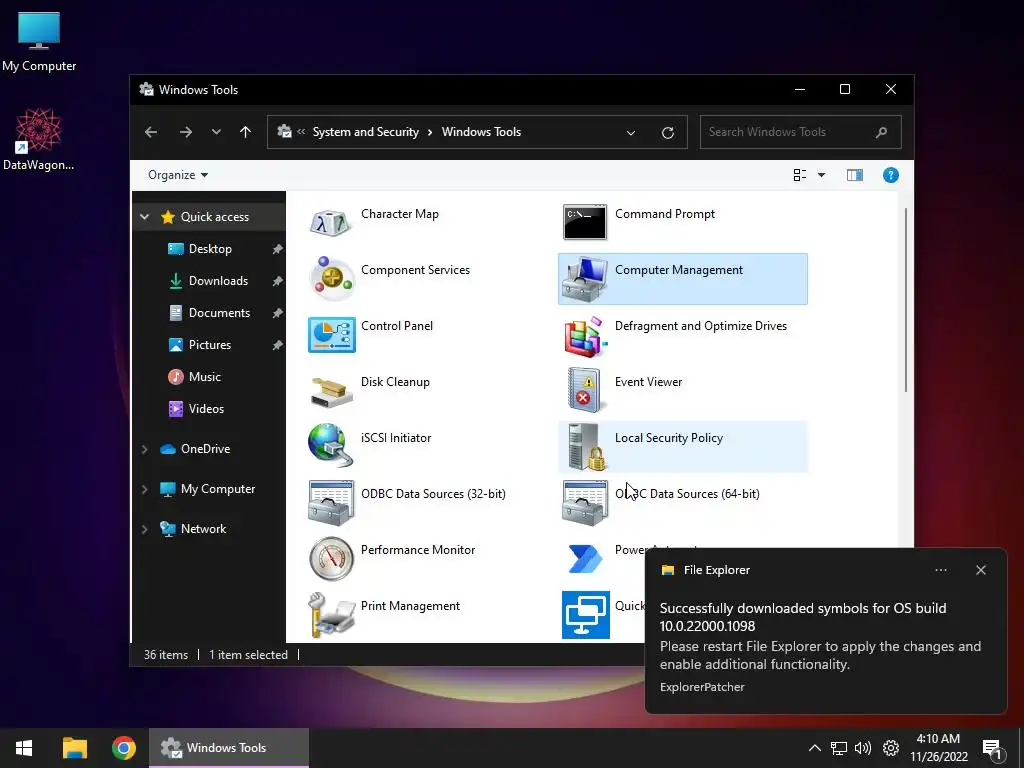Click the Windows Tools title bar icon

click(x=146, y=89)
